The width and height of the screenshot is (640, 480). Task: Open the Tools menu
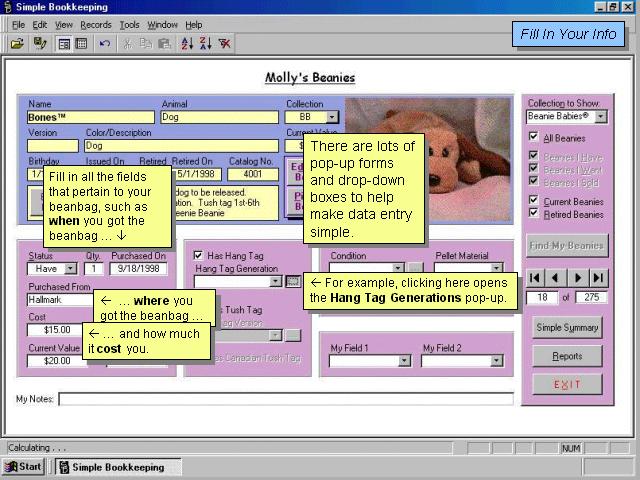(129, 24)
